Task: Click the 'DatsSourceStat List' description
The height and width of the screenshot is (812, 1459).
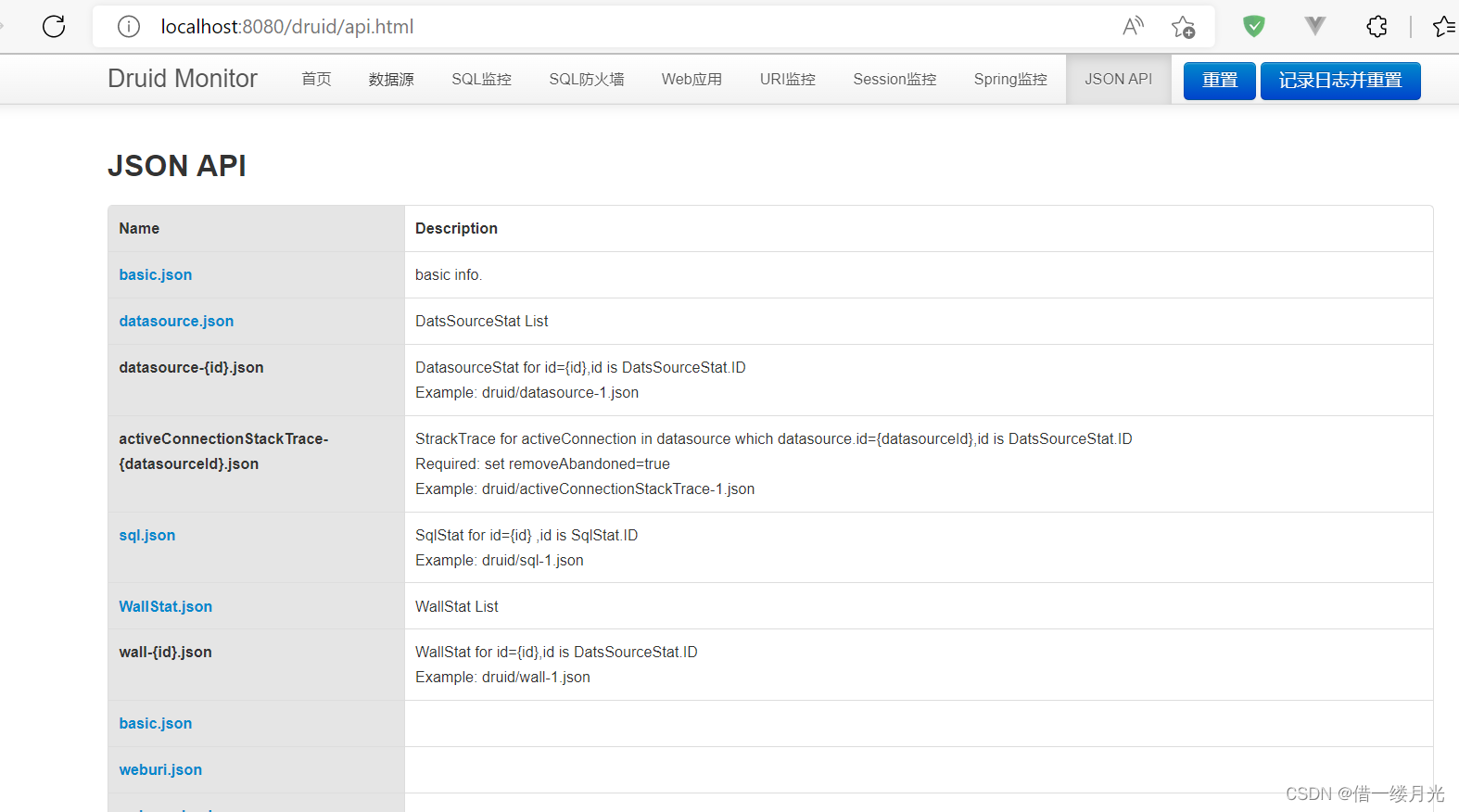Action: 482,321
